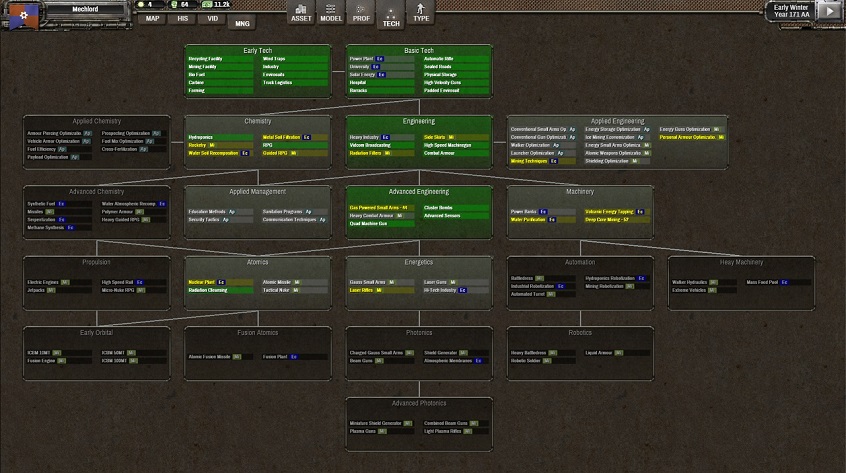The width and height of the screenshot is (846, 473).
Task: Select the Engineering tech group header
Action: (419, 121)
